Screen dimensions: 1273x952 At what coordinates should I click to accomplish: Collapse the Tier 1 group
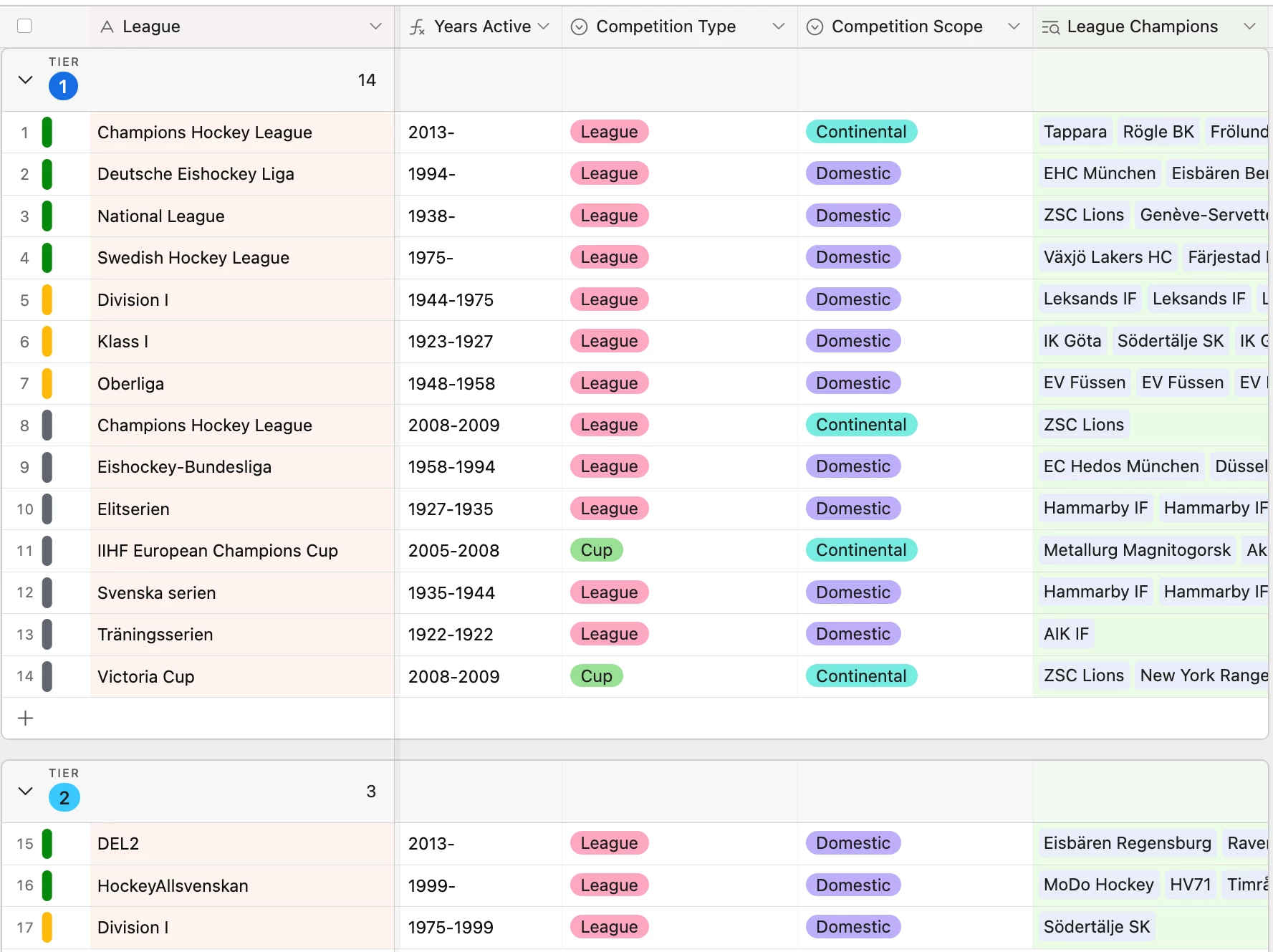pos(25,80)
